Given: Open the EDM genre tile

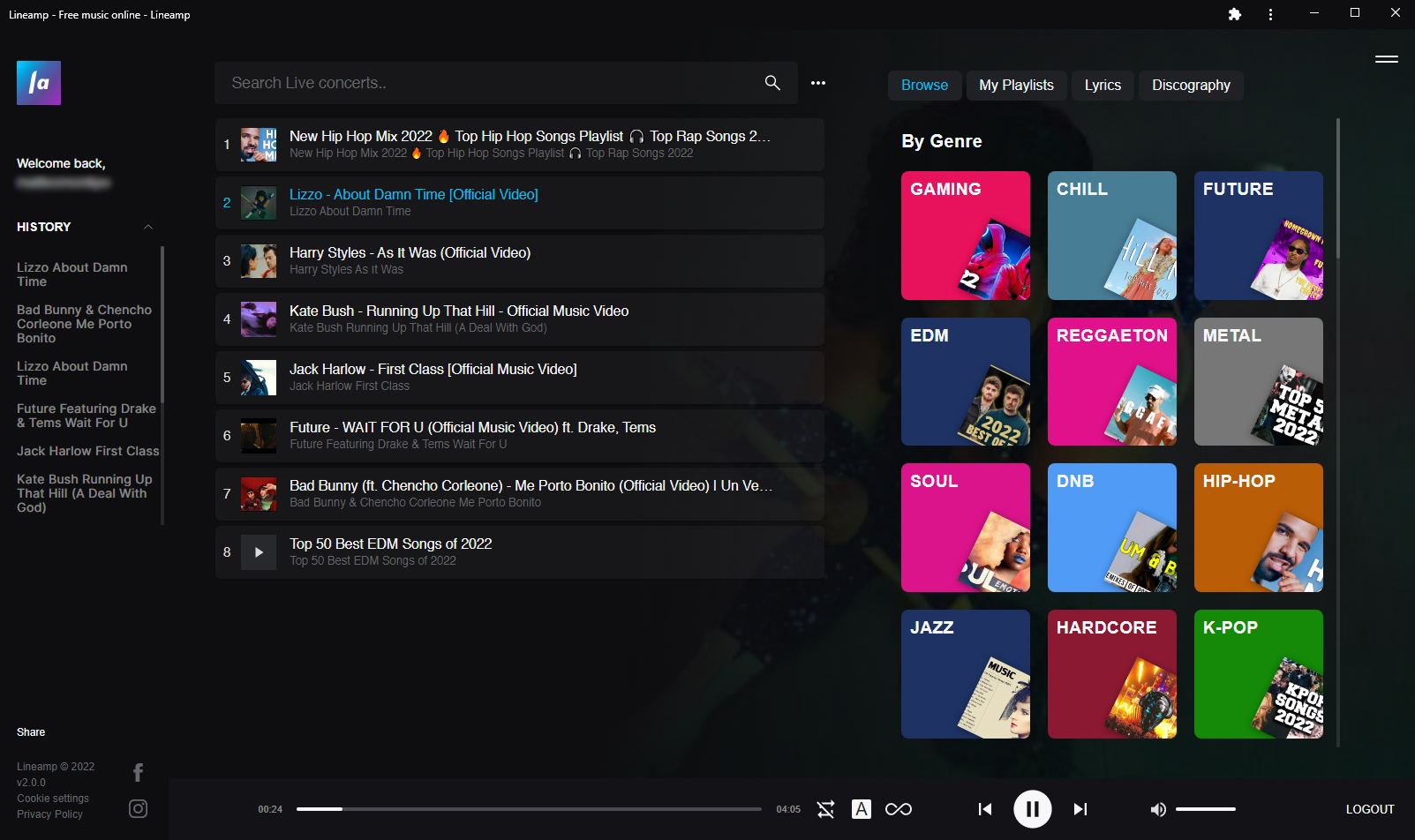Looking at the screenshot, I should point(966,381).
